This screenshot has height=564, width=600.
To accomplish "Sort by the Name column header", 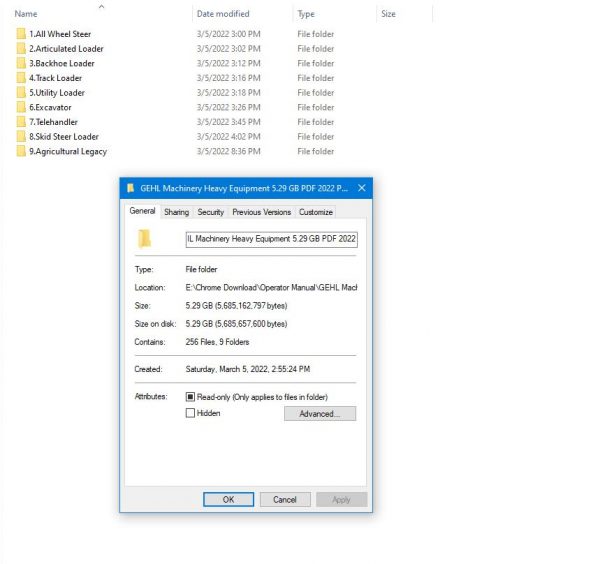I will [x=26, y=14].
